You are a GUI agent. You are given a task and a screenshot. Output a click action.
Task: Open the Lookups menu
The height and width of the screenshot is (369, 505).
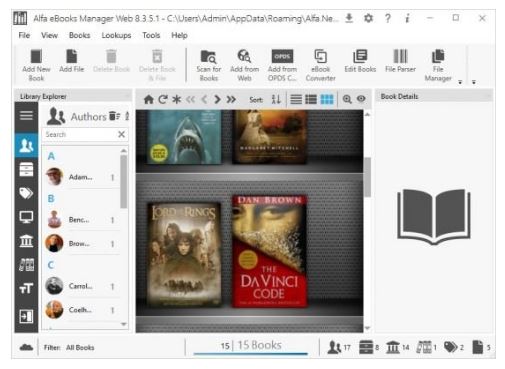coord(116,35)
